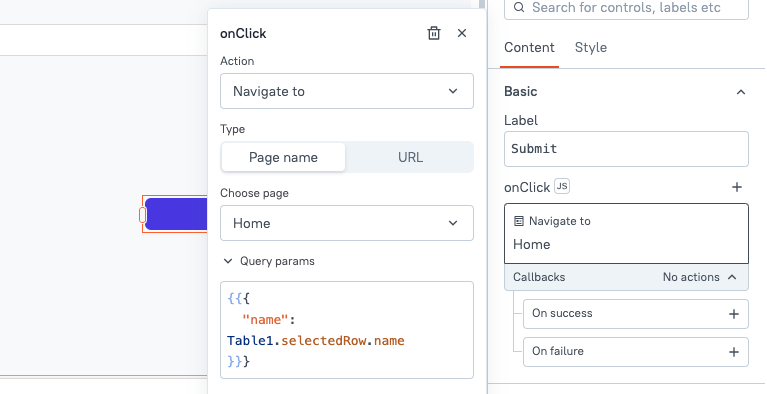The width and height of the screenshot is (767, 394).
Task: Collapse the Query params section
Action: [227, 261]
